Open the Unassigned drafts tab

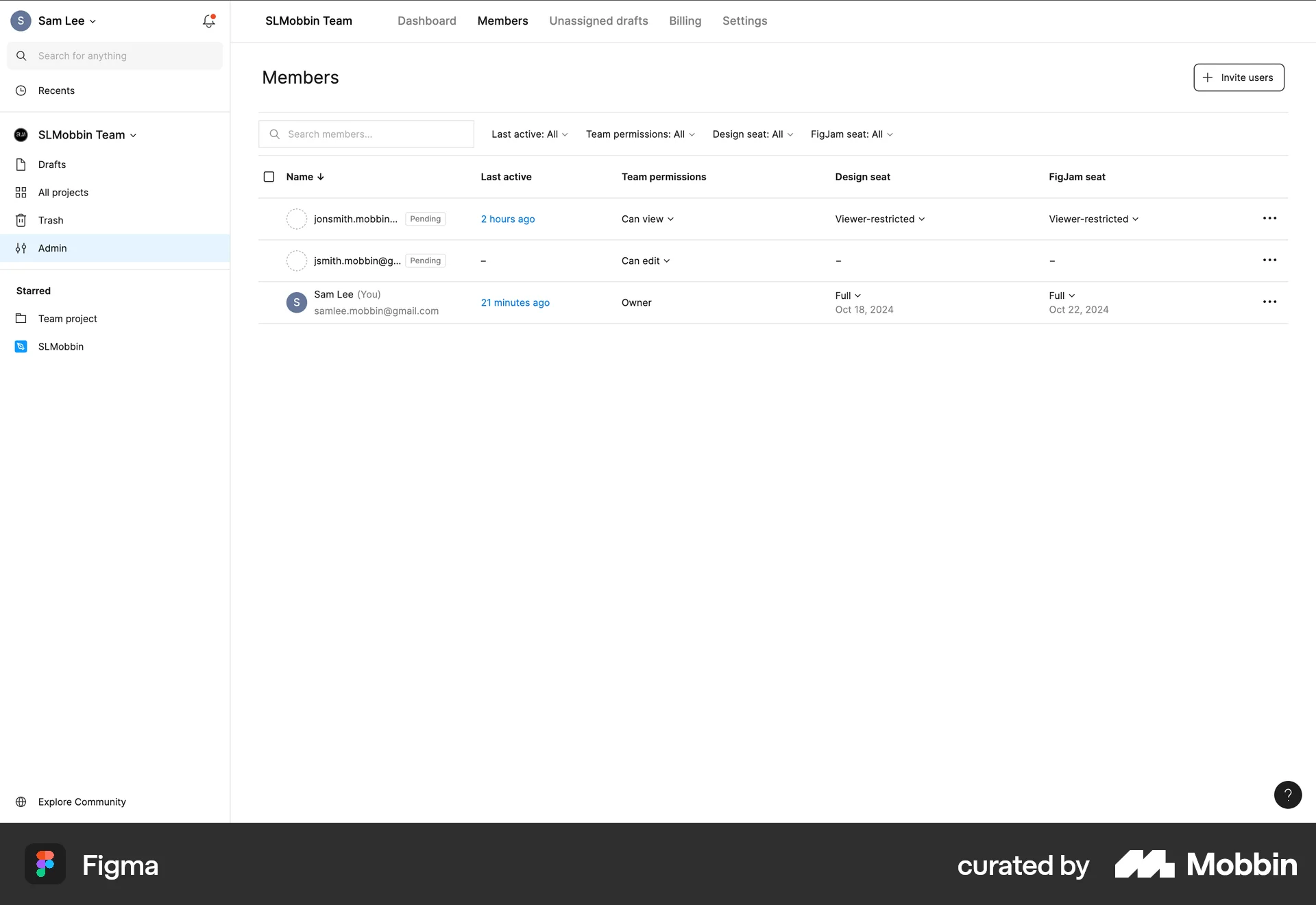point(598,21)
